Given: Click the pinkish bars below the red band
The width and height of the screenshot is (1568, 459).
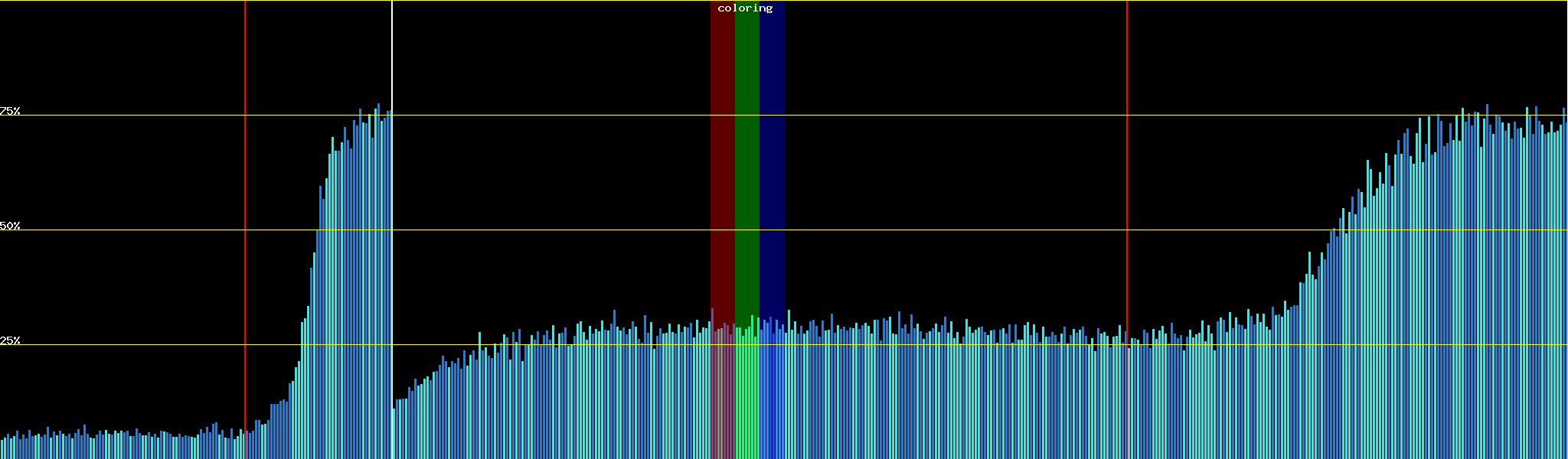Looking at the screenshot, I should click(x=722, y=398).
